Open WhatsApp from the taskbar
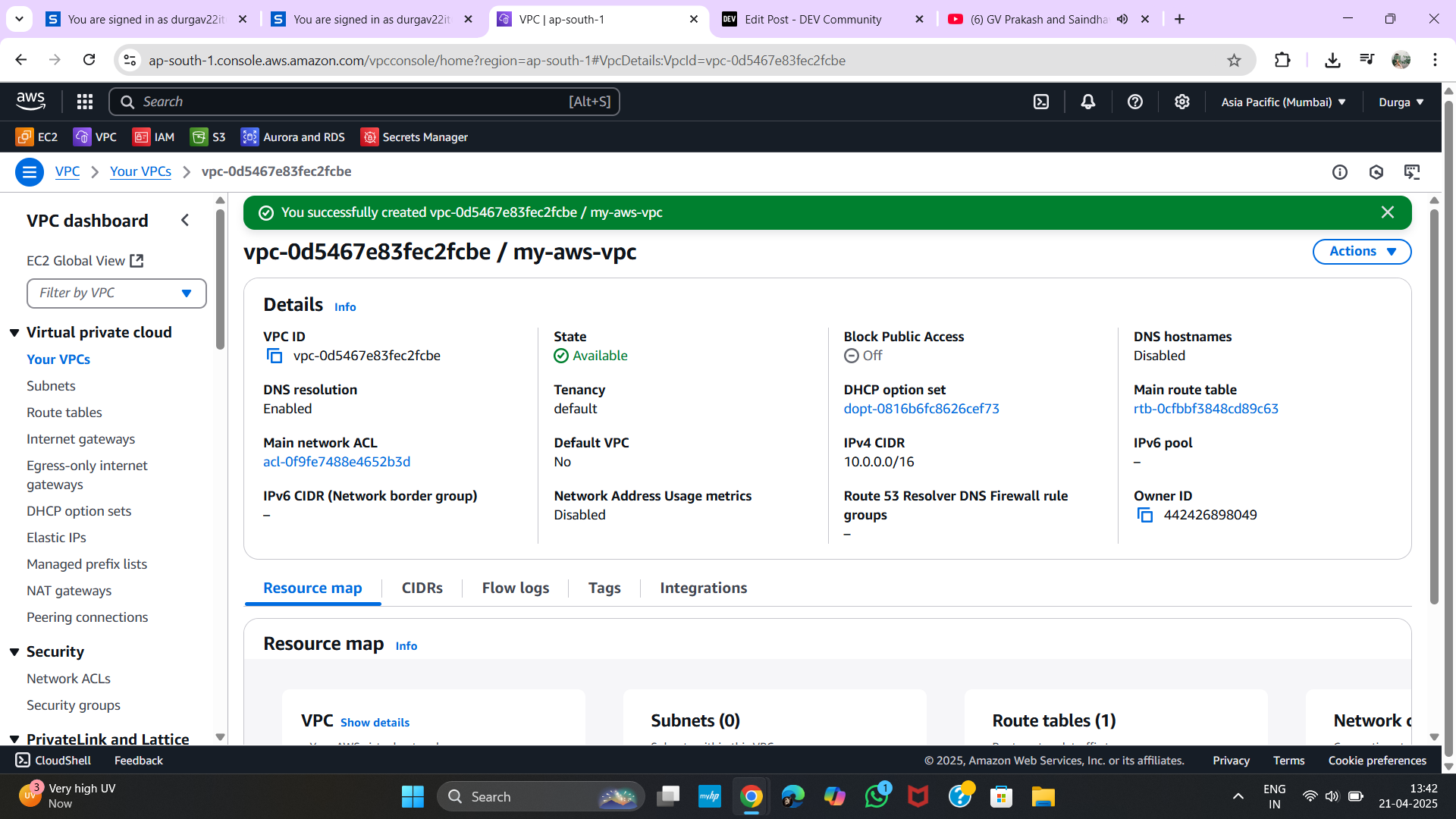The height and width of the screenshot is (819, 1456). tap(877, 796)
